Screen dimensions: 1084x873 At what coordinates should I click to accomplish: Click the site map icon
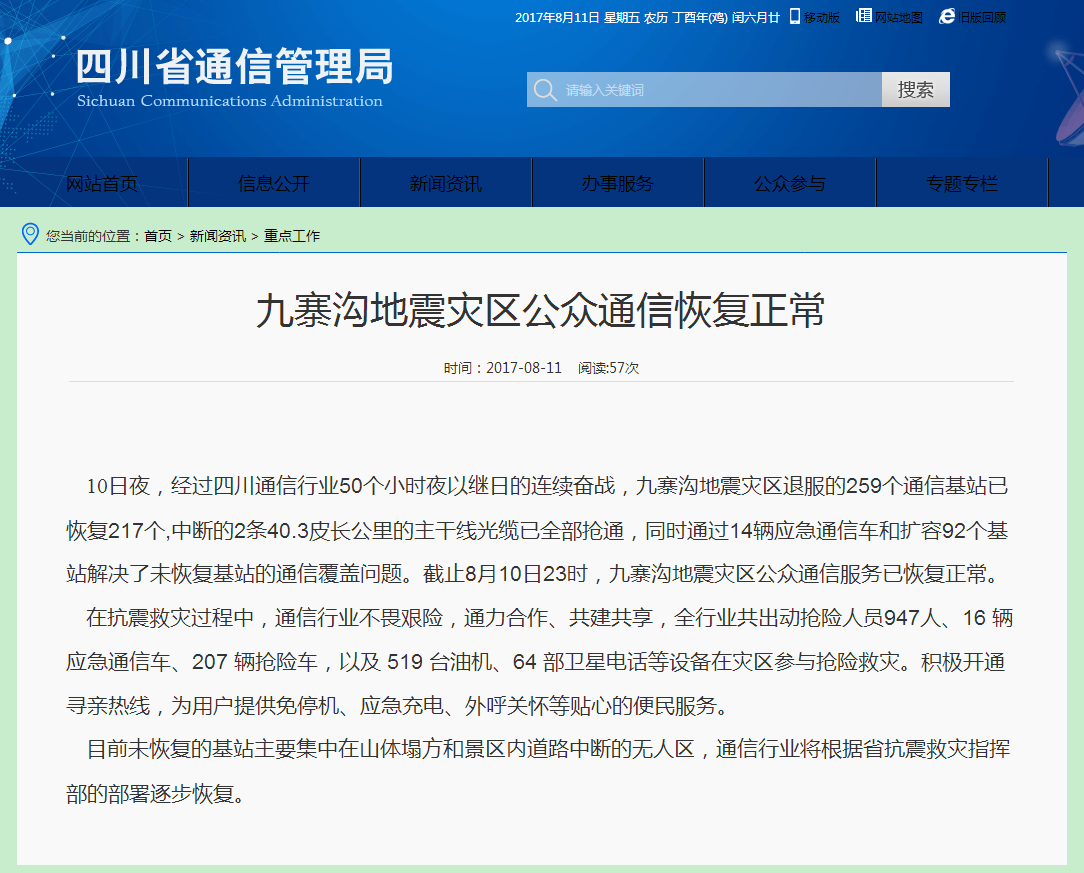pyautogui.click(x=863, y=15)
